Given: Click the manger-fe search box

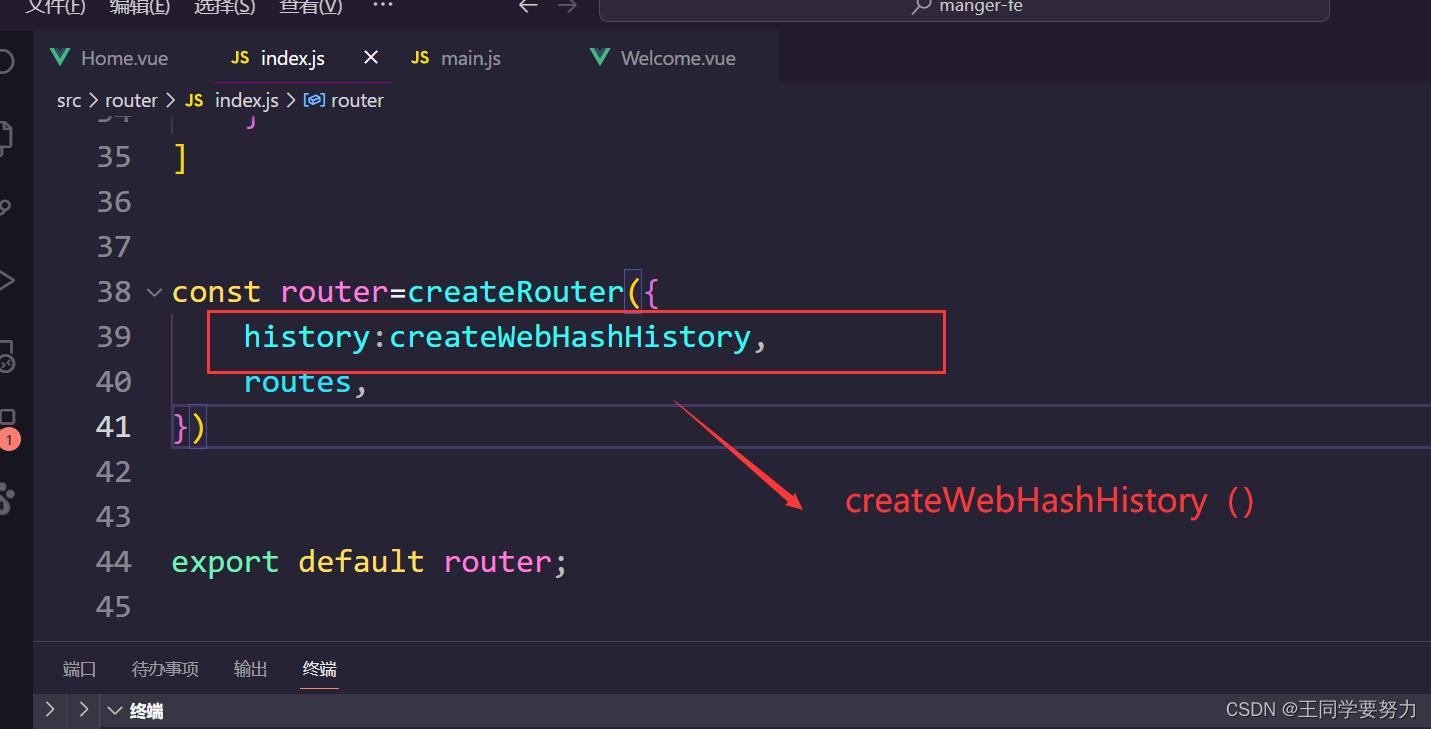Looking at the screenshot, I should tap(963, 8).
